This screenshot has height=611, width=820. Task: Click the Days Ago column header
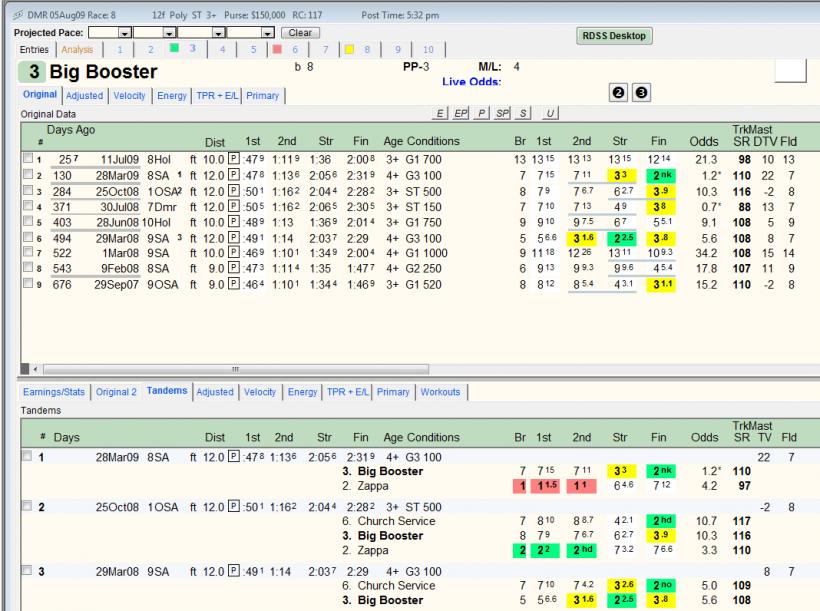pyautogui.click(x=71, y=130)
